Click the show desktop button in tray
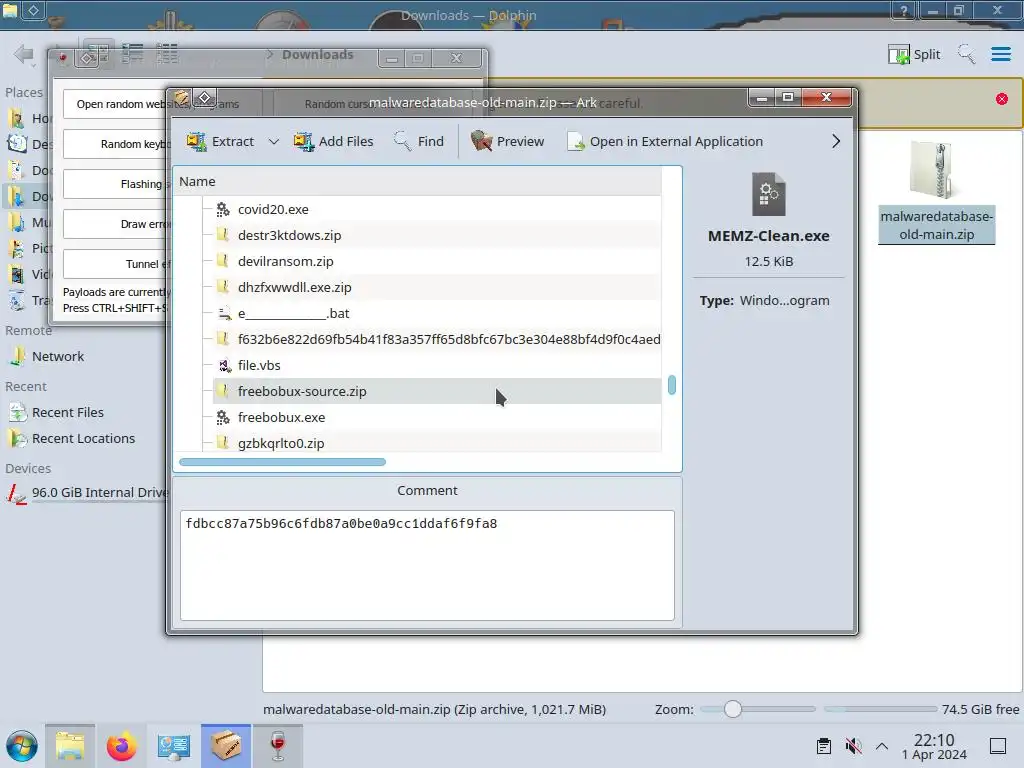The image size is (1024, 768). coord(998,746)
